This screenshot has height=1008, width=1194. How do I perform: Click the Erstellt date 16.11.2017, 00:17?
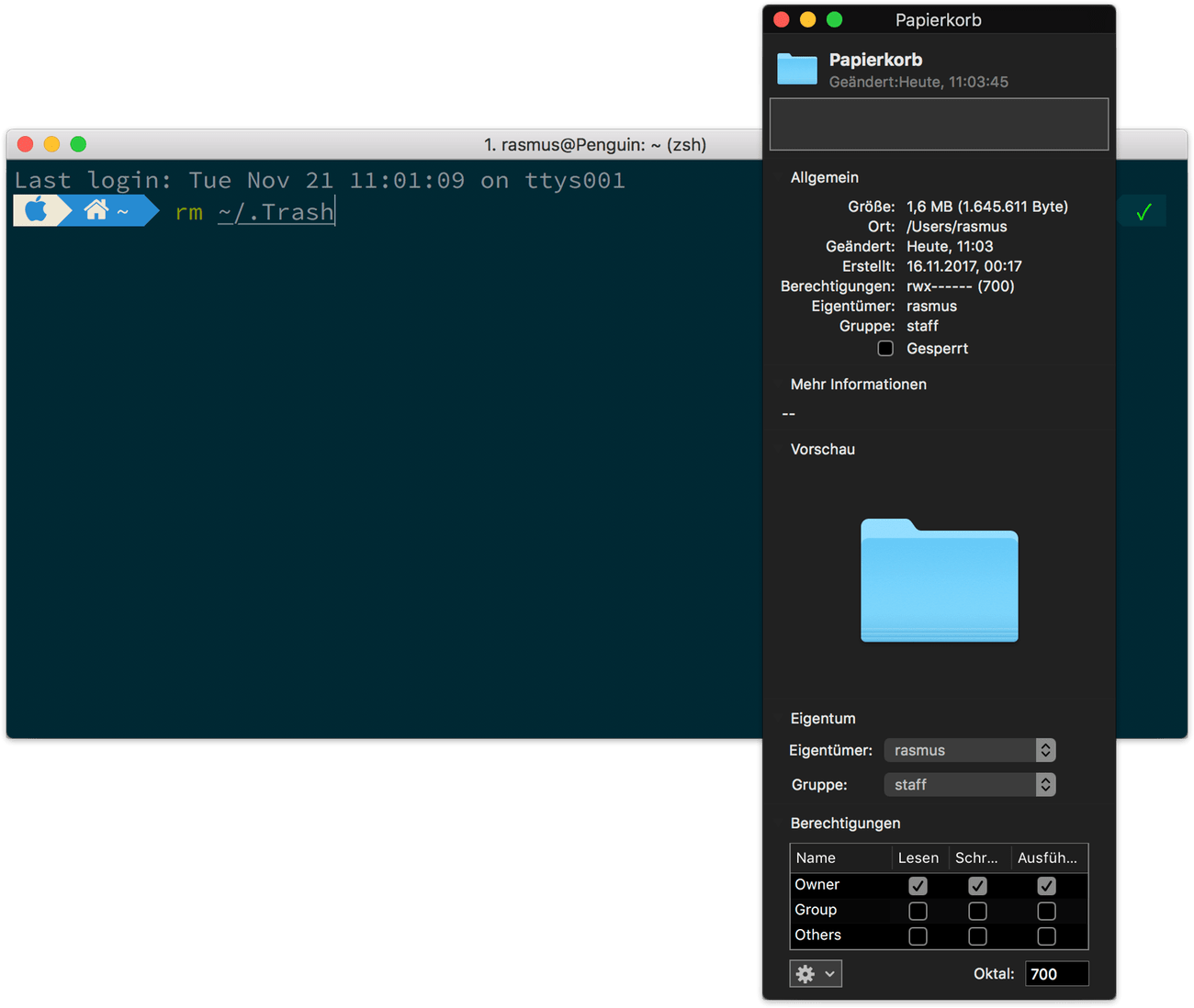(963, 266)
